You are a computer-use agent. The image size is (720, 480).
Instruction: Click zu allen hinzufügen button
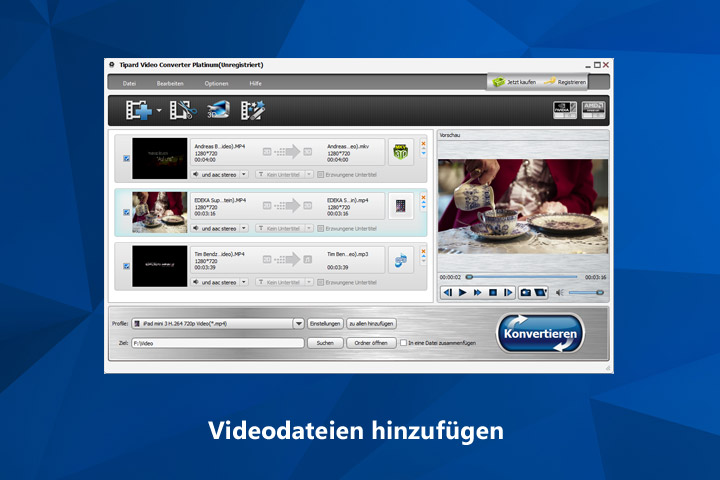point(371,324)
